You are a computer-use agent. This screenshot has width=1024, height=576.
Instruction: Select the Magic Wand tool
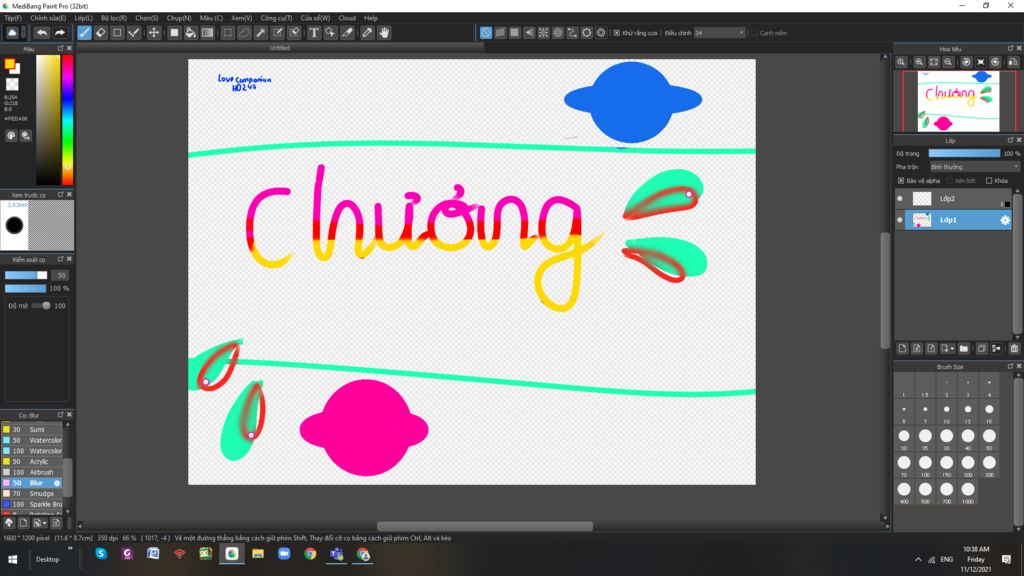261,33
